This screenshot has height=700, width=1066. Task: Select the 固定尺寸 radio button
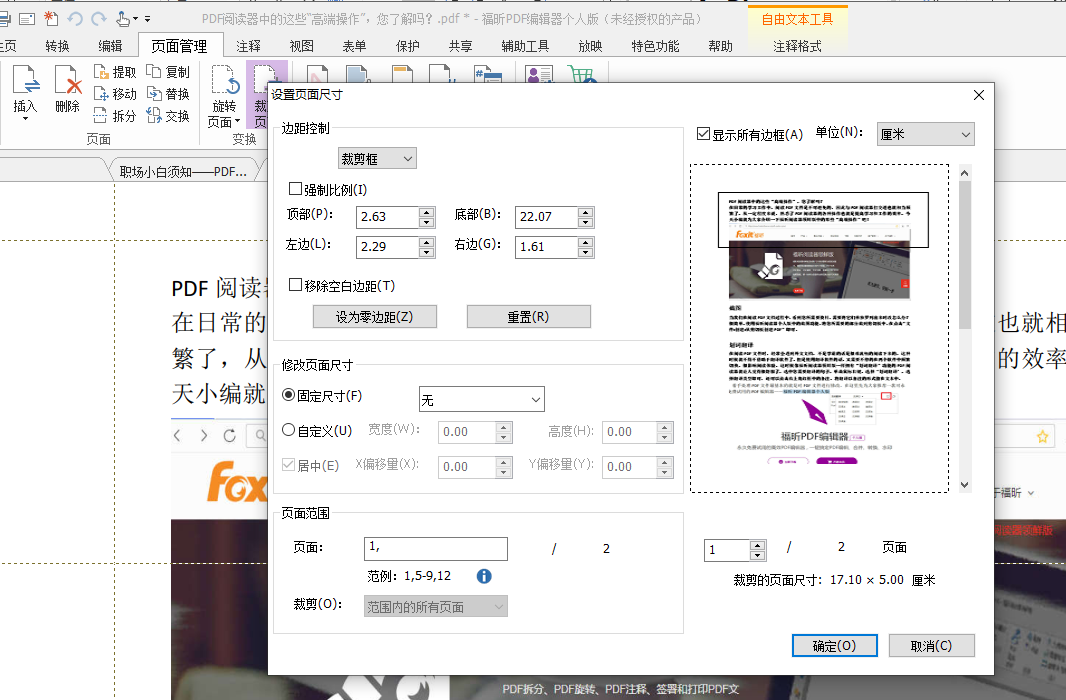288,395
